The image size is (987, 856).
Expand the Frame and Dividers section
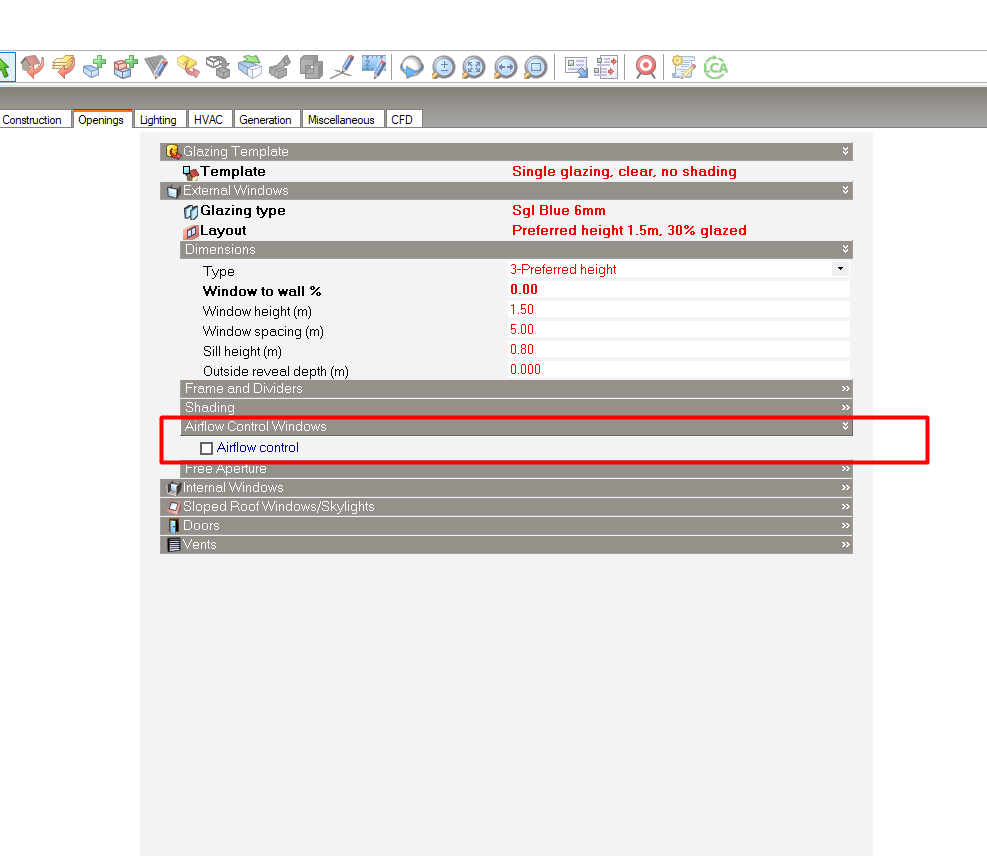pos(516,388)
